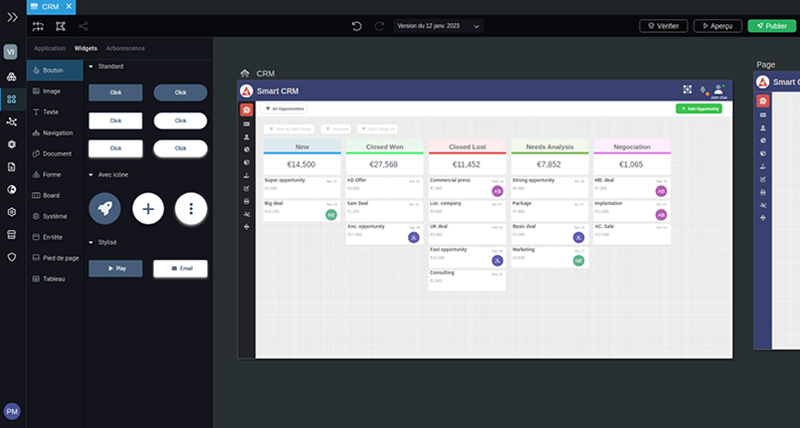Click the home icon beside CRM page title
800x428 pixels.
coord(245,73)
